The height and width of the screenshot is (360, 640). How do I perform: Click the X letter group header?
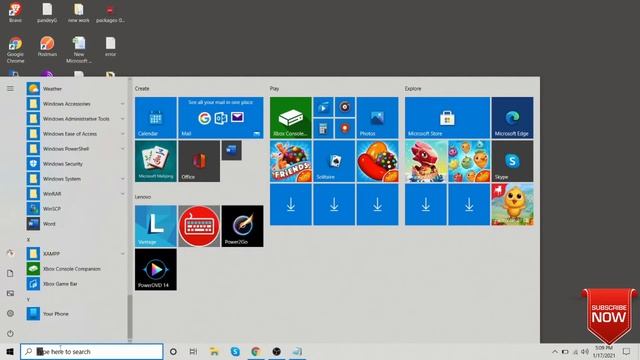pos(29,240)
